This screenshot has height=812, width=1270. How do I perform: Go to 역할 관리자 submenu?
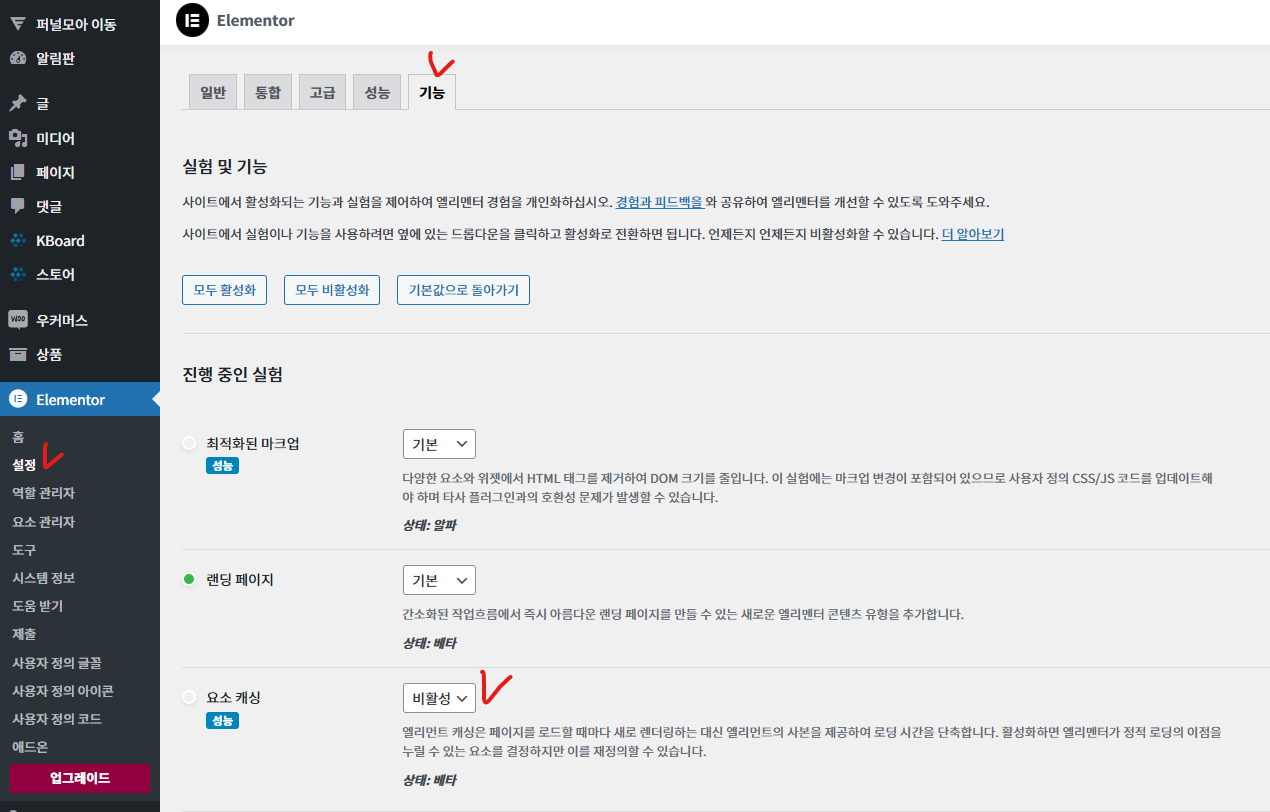coord(43,493)
